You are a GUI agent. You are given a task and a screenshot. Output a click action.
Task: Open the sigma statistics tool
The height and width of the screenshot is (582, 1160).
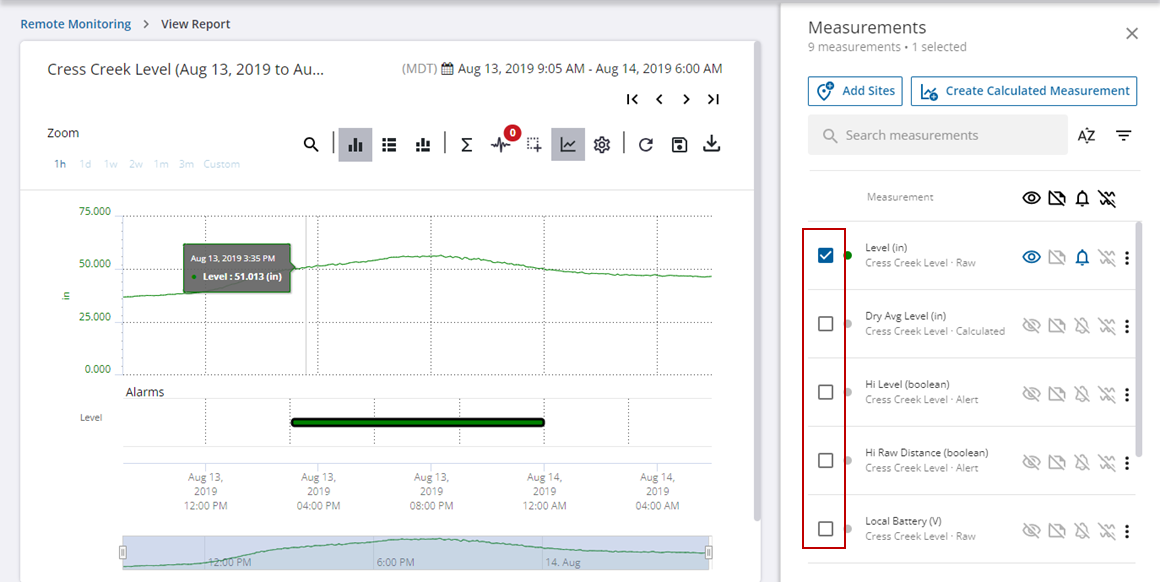coord(466,145)
